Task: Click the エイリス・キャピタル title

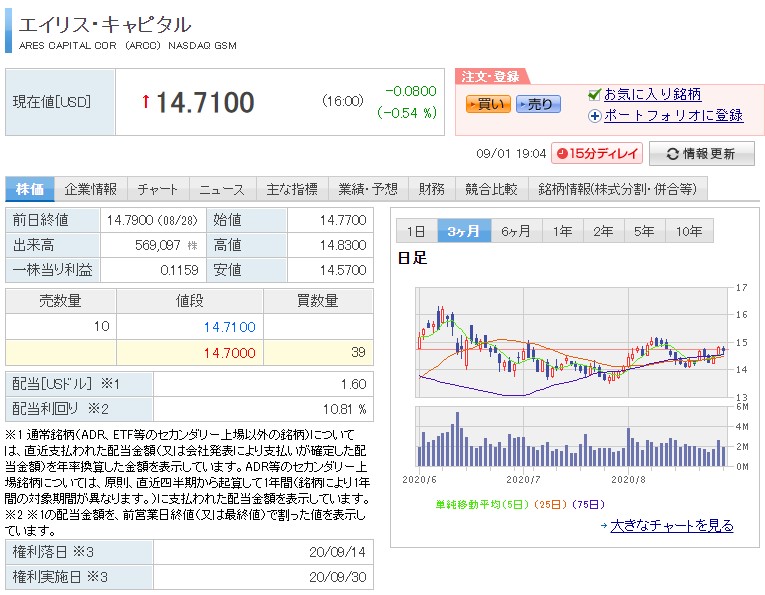Action: (x=105, y=25)
